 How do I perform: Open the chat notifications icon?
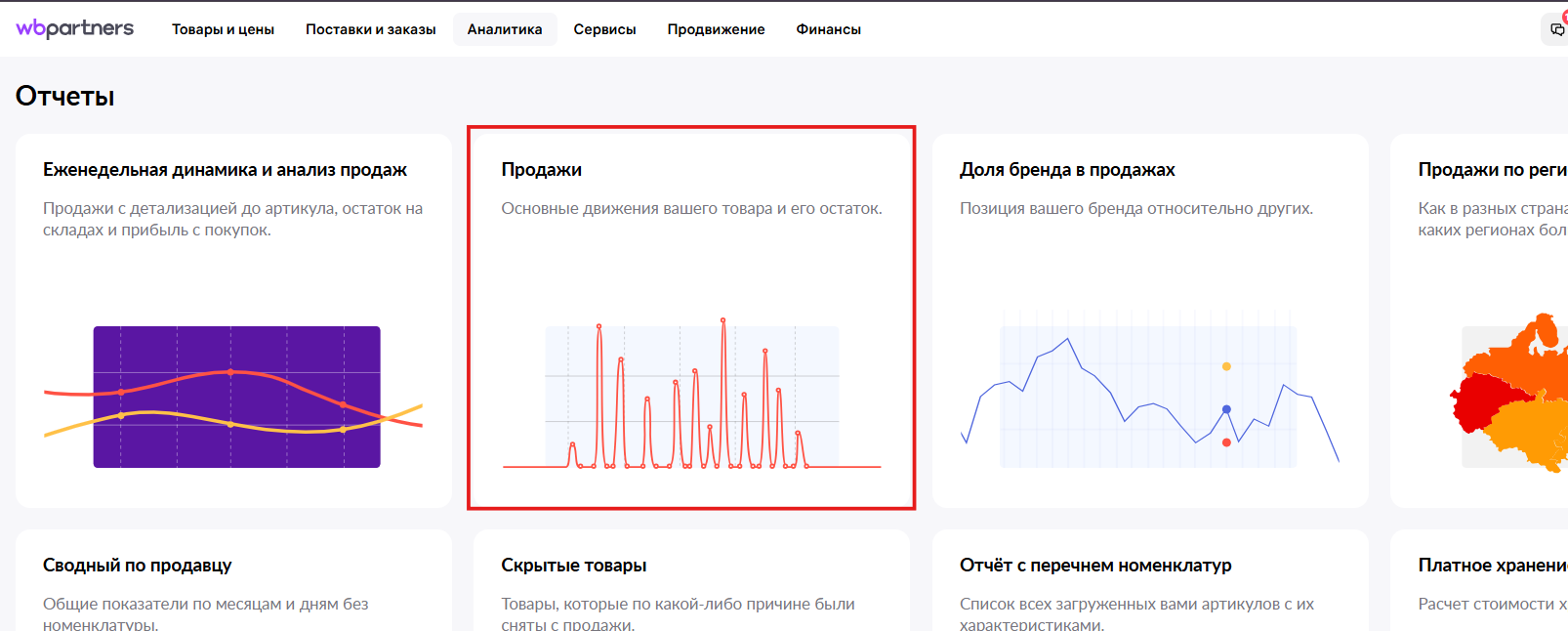1556,29
